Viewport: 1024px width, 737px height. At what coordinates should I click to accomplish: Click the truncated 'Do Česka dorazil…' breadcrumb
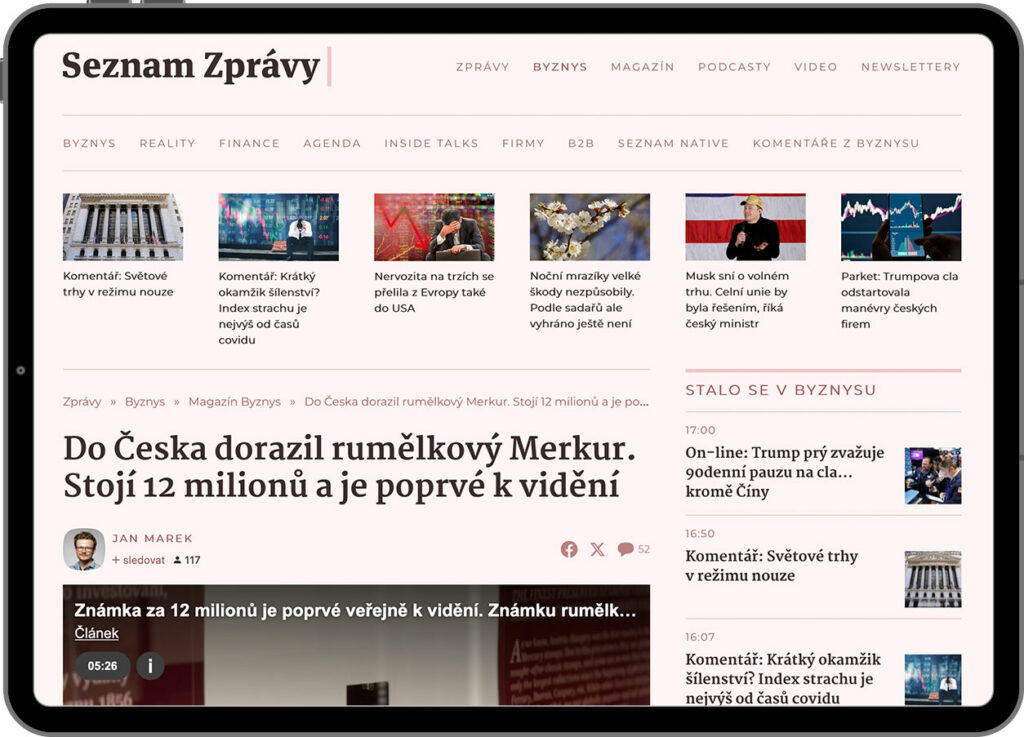tap(477, 401)
